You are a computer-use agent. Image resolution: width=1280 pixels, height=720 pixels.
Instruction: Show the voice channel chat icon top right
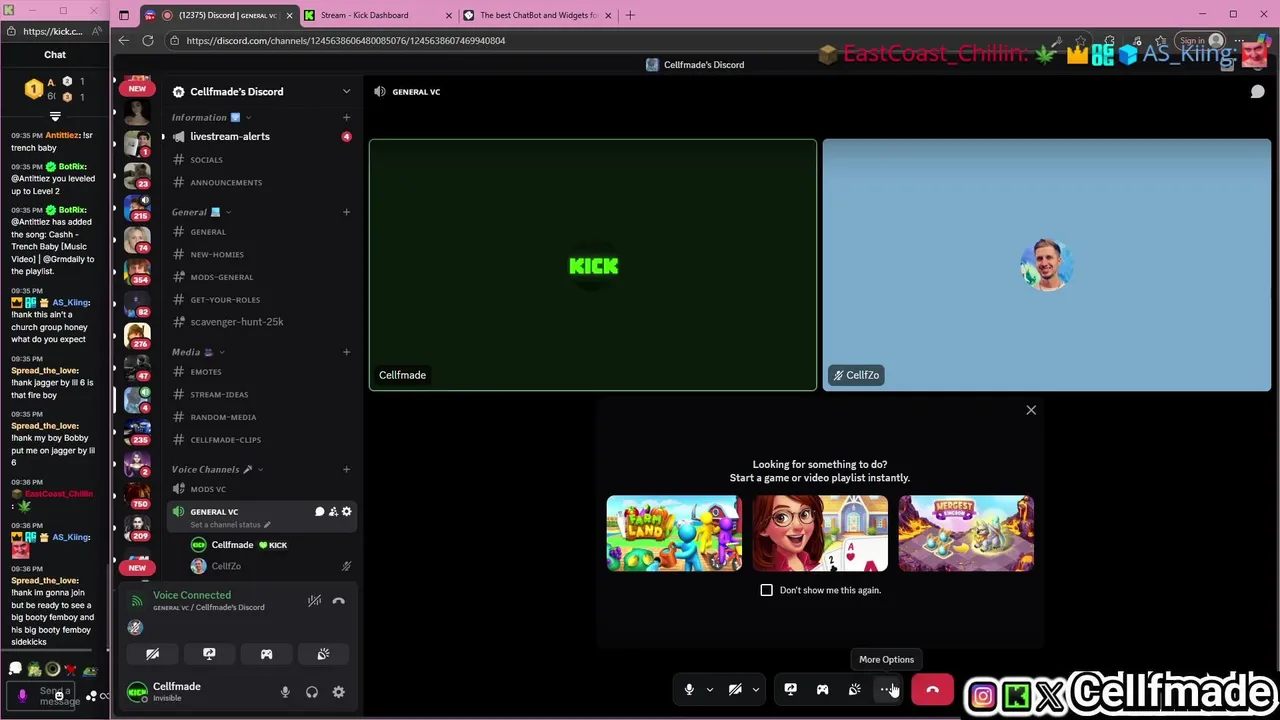click(1257, 92)
